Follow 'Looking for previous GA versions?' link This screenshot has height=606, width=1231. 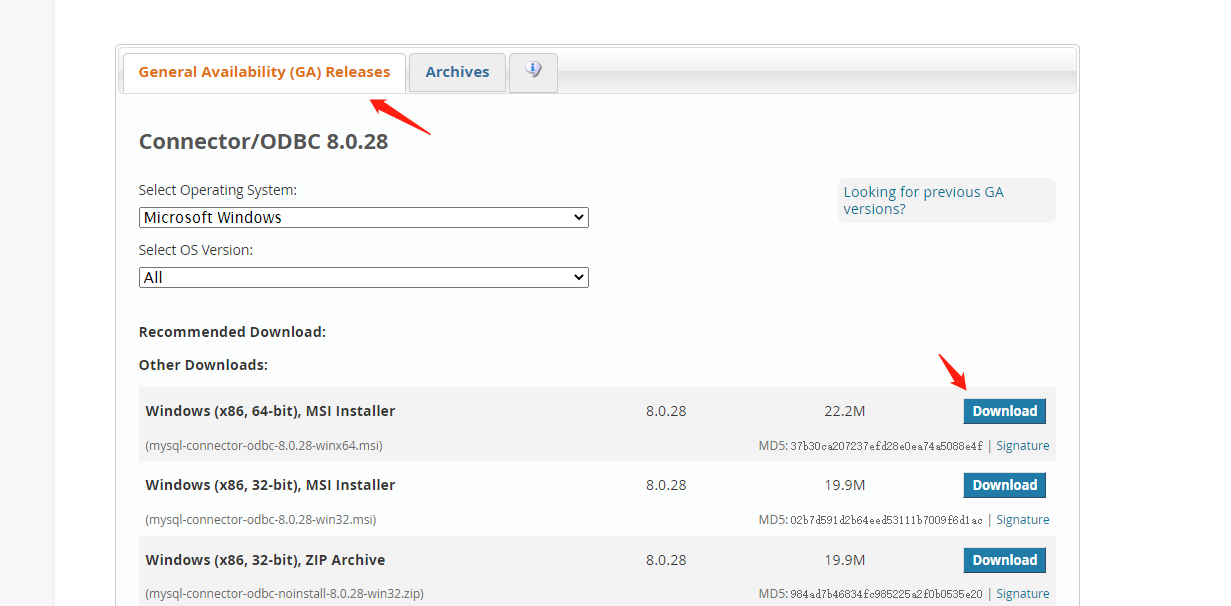point(923,200)
